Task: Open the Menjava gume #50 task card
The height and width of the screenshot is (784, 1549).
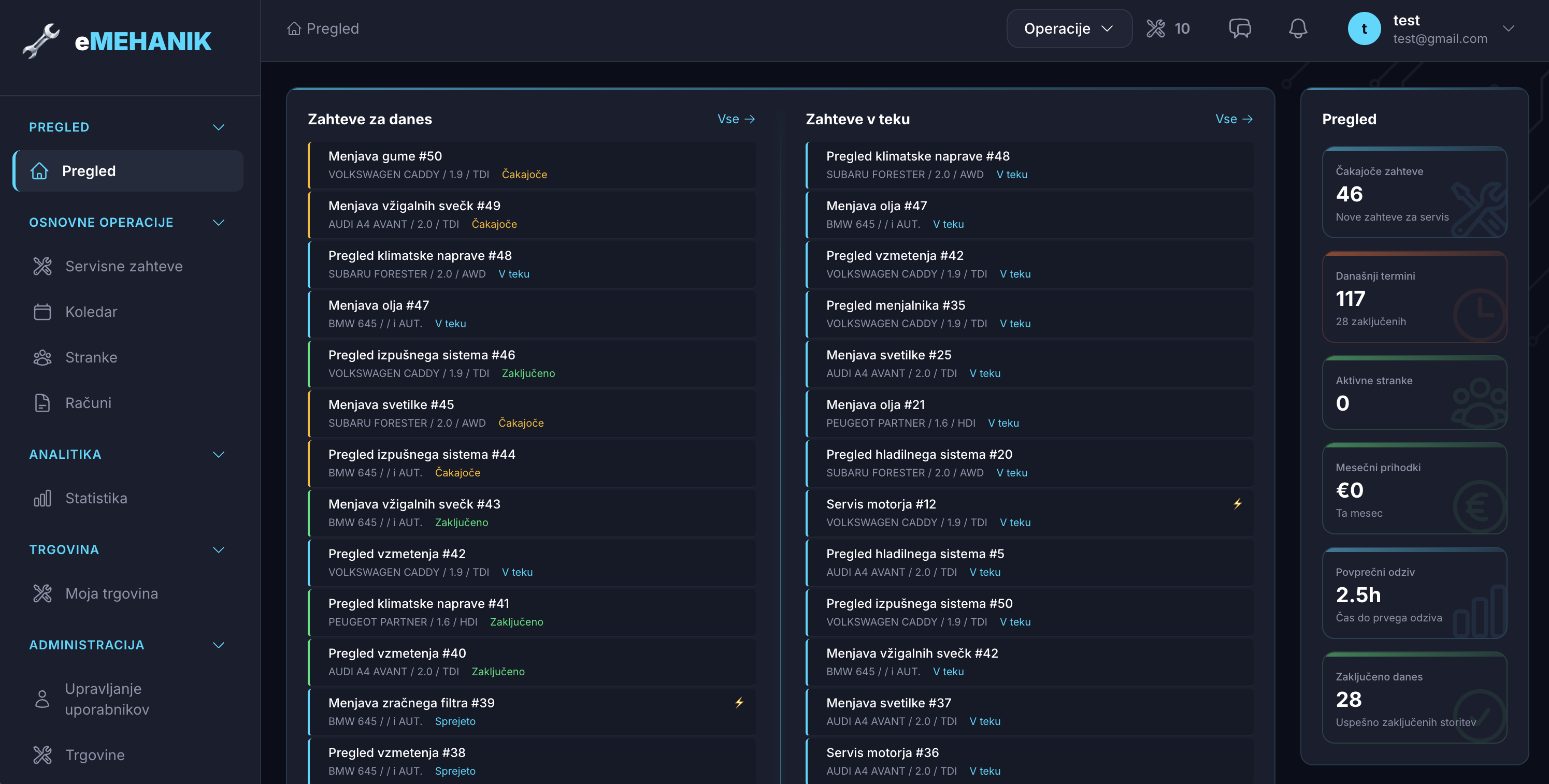Action: click(532, 165)
